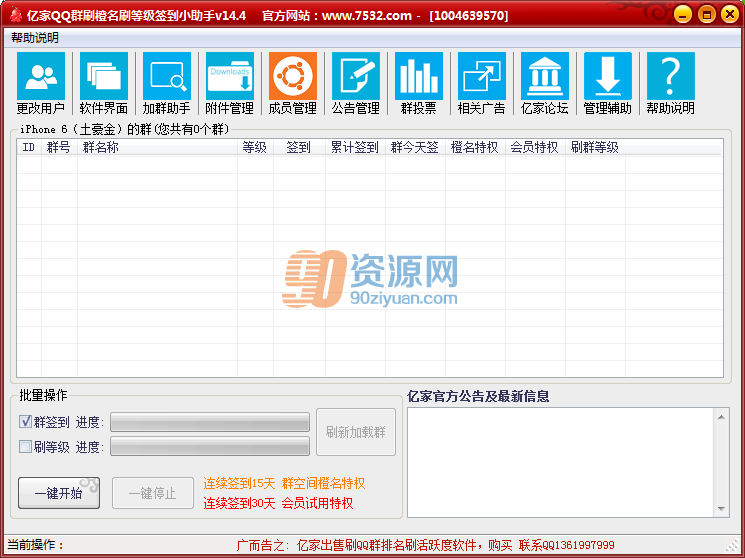Viewport: 745px width, 558px height.
Task: Click the 刷新加载群 button
Action: tap(356, 432)
